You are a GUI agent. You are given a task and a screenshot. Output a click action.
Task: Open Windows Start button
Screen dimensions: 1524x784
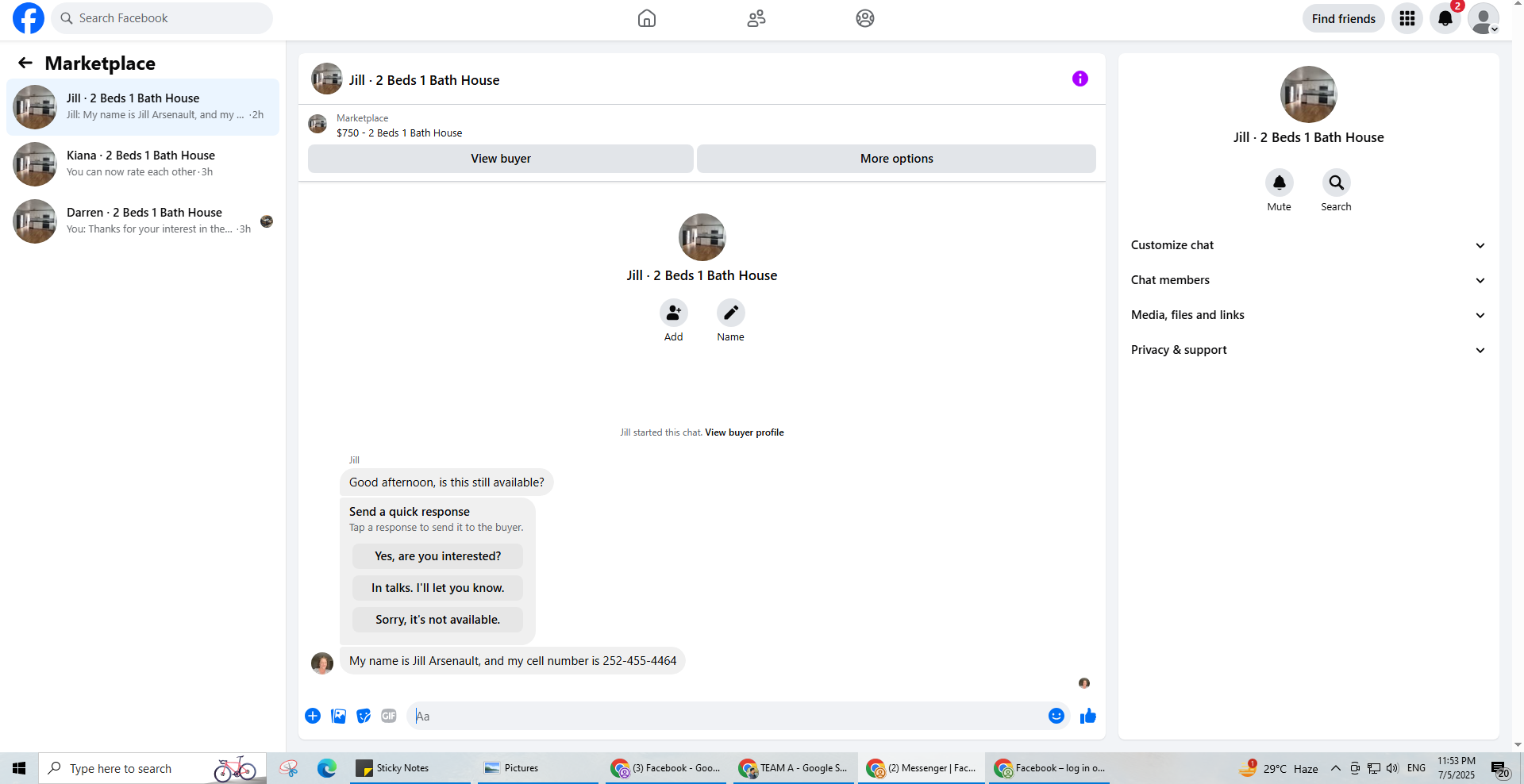pyautogui.click(x=19, y=768)
